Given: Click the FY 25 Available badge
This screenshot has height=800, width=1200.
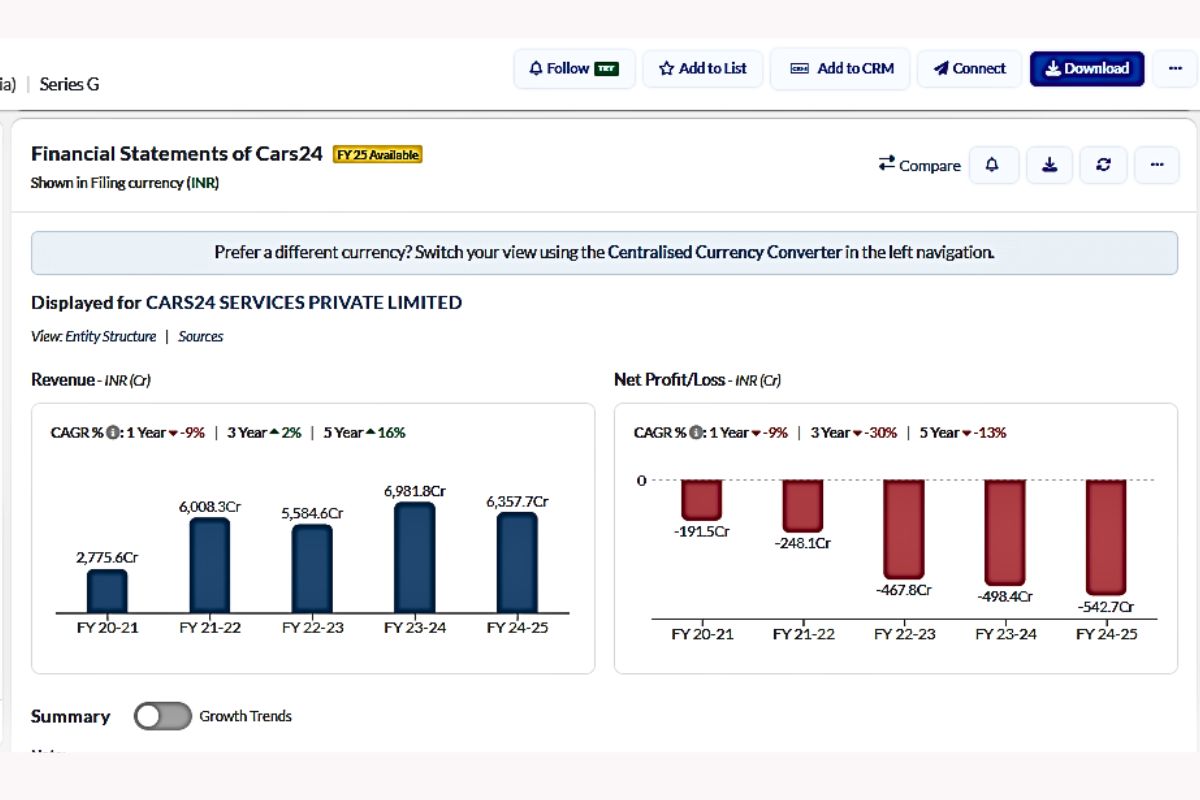Looking at the screenshot, I should 378,155.
